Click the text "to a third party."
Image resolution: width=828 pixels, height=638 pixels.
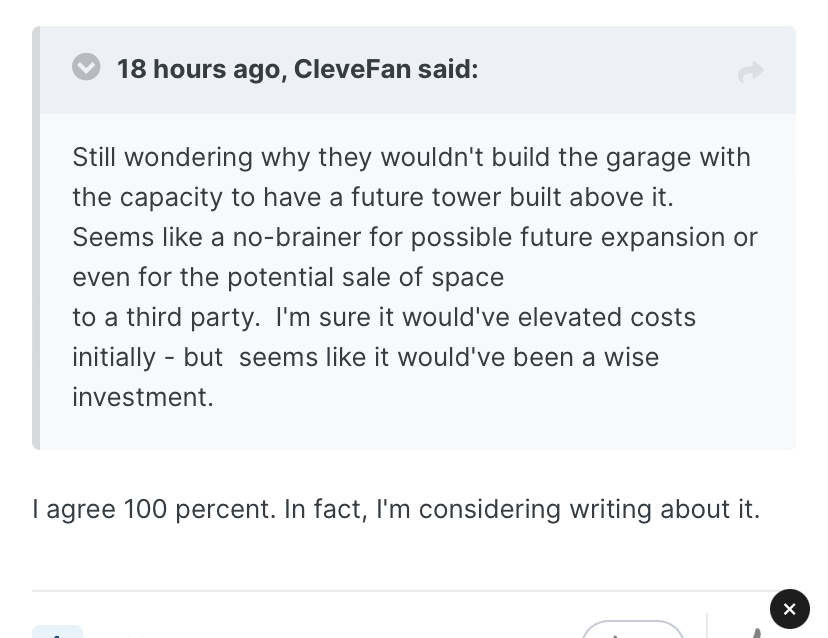tap(166, 317)
